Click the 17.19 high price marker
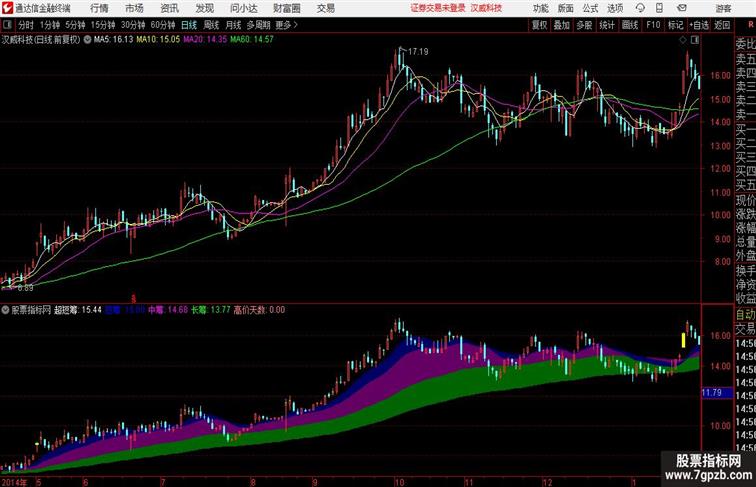The width and height of the screenshot is (756, 487). 418,52
